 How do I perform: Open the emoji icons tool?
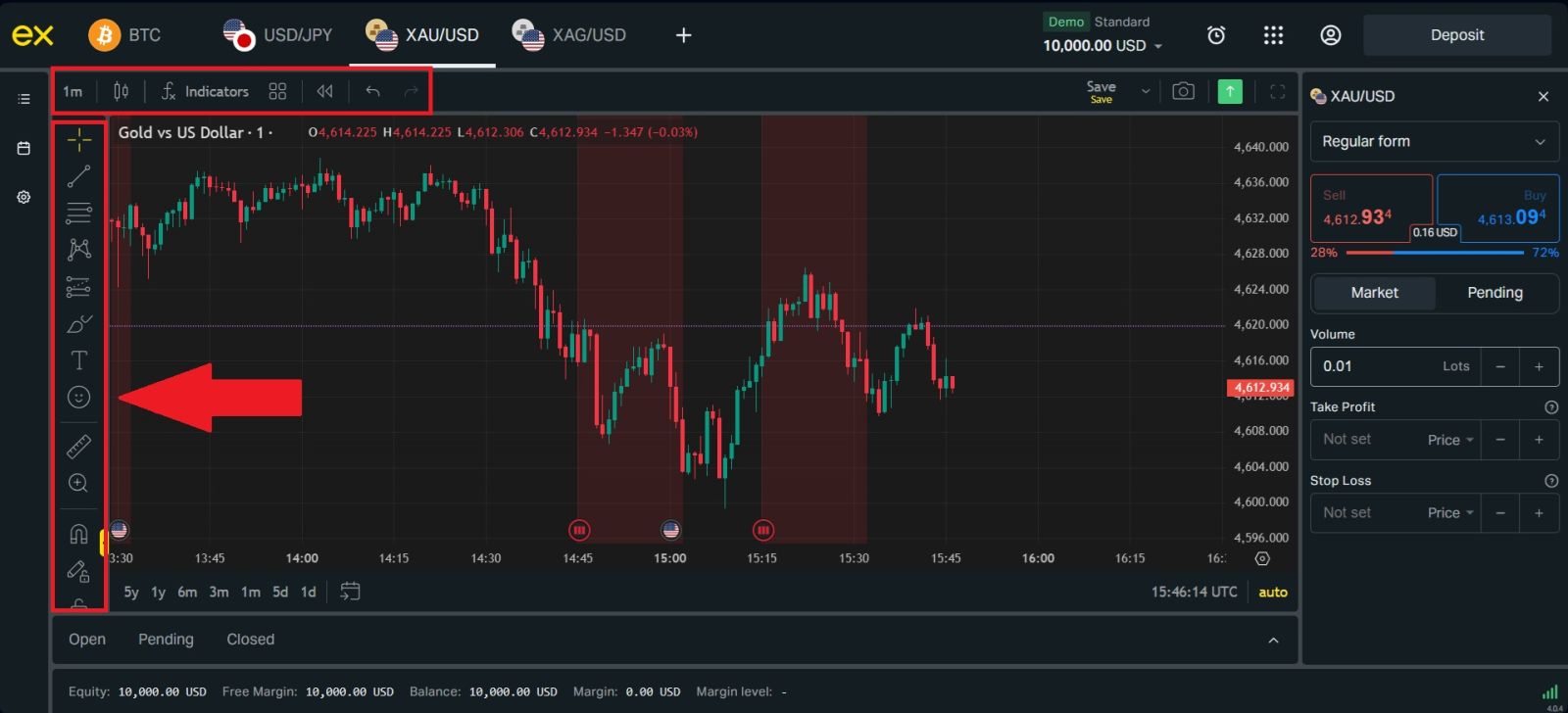pos(78,397)
